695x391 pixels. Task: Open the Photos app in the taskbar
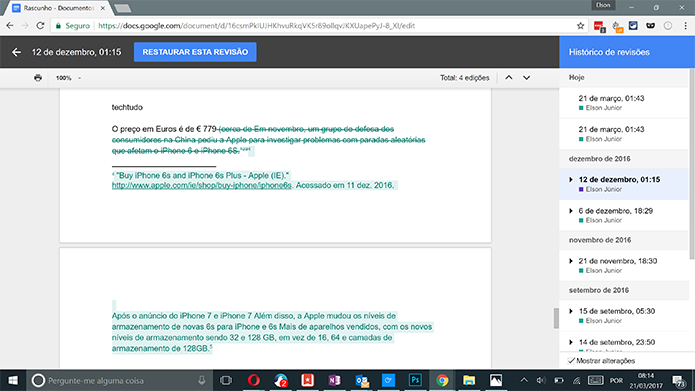[496, 380]
